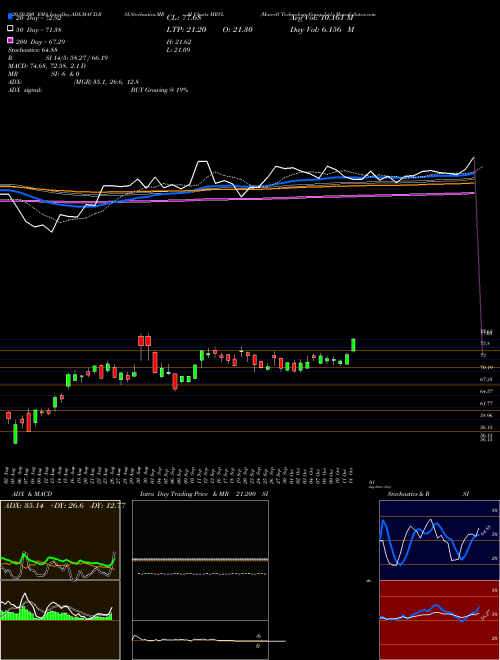The height and width of the screenshot is (660, 500).
Task: Click the 'Stochastics & R' panel title
Action: pos(408,494)
